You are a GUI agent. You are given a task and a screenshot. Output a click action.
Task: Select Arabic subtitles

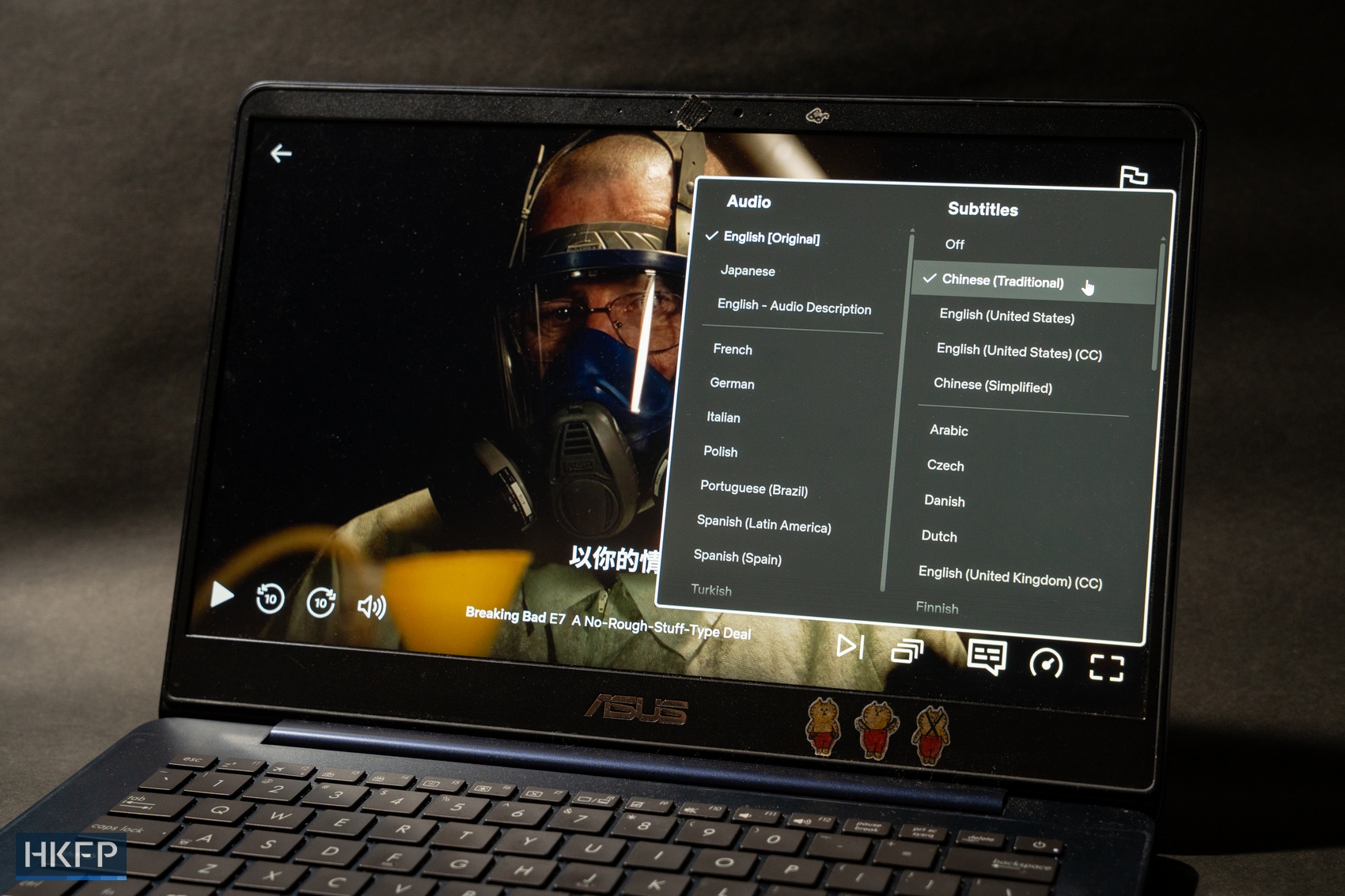(949, 430)
